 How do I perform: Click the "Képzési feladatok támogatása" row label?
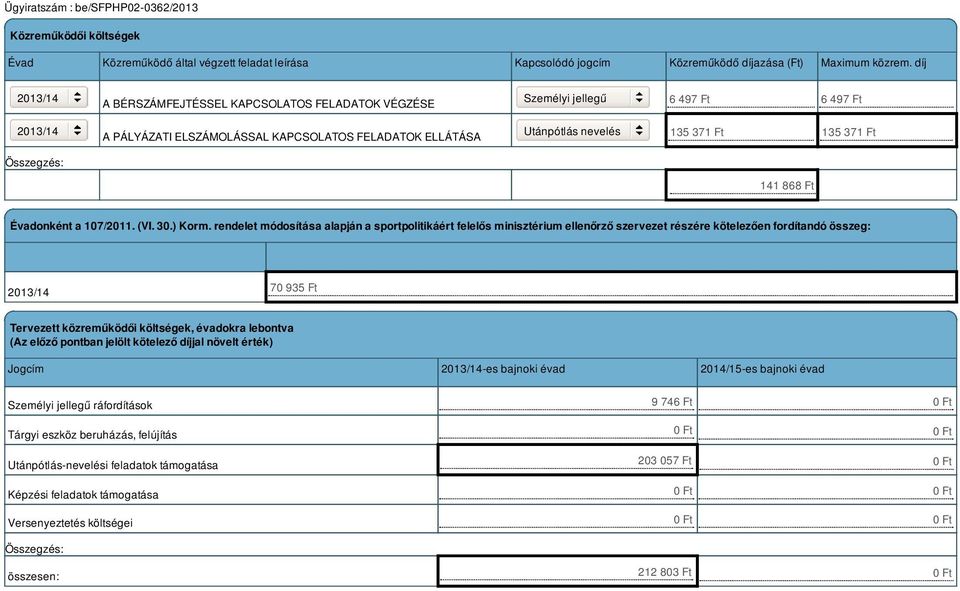point(83,494)
